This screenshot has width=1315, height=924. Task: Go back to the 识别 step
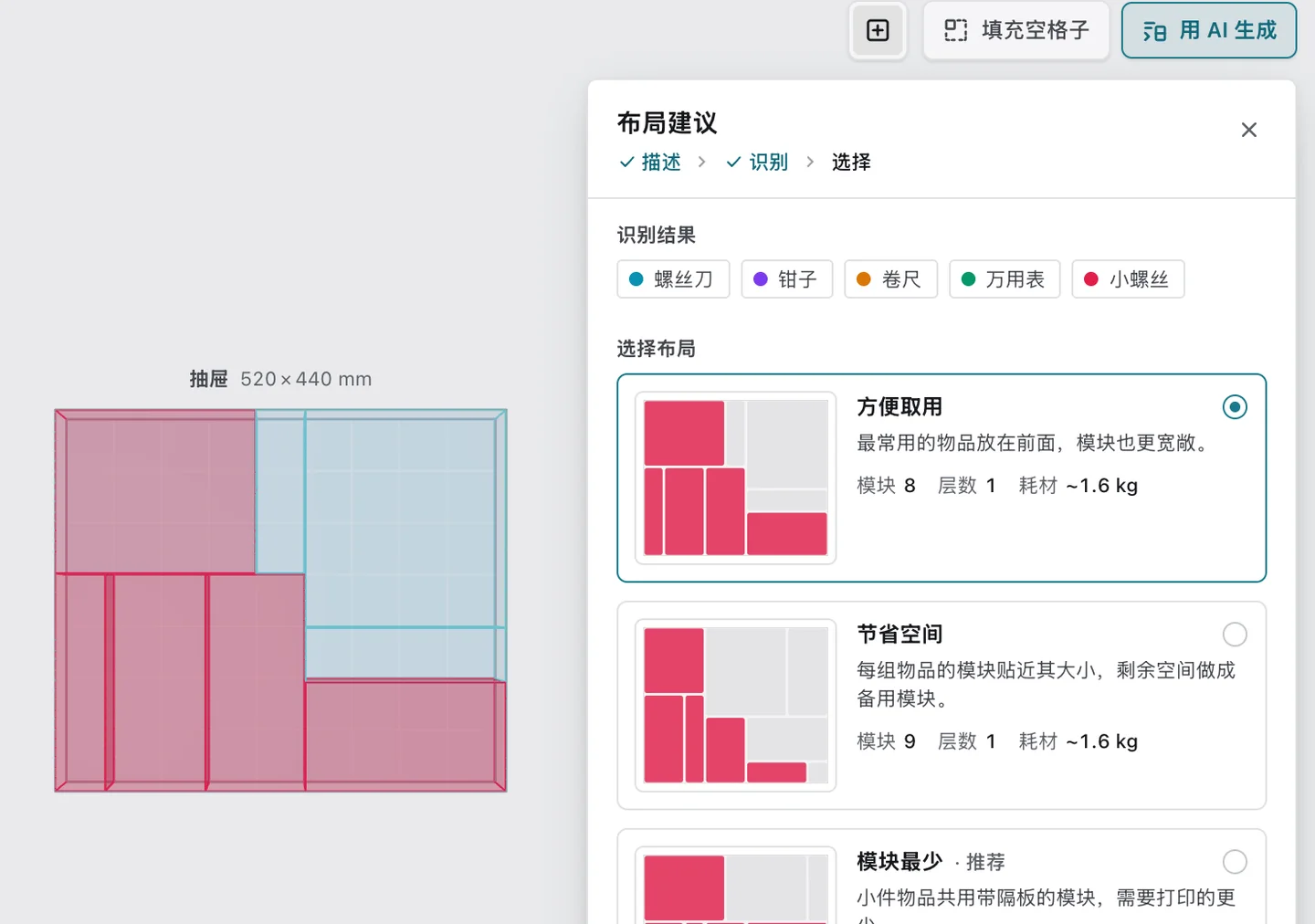[757, 163]
